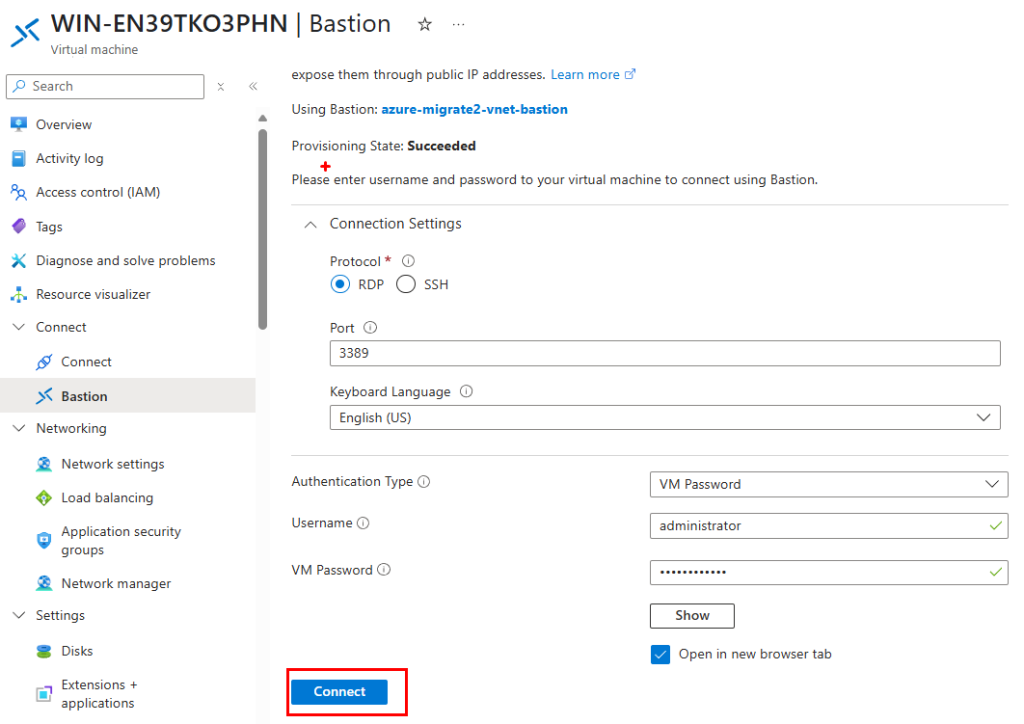Click the Connect plug icon in sidebar
Screen dimensions: 1024x724
(x=44, y=362)
